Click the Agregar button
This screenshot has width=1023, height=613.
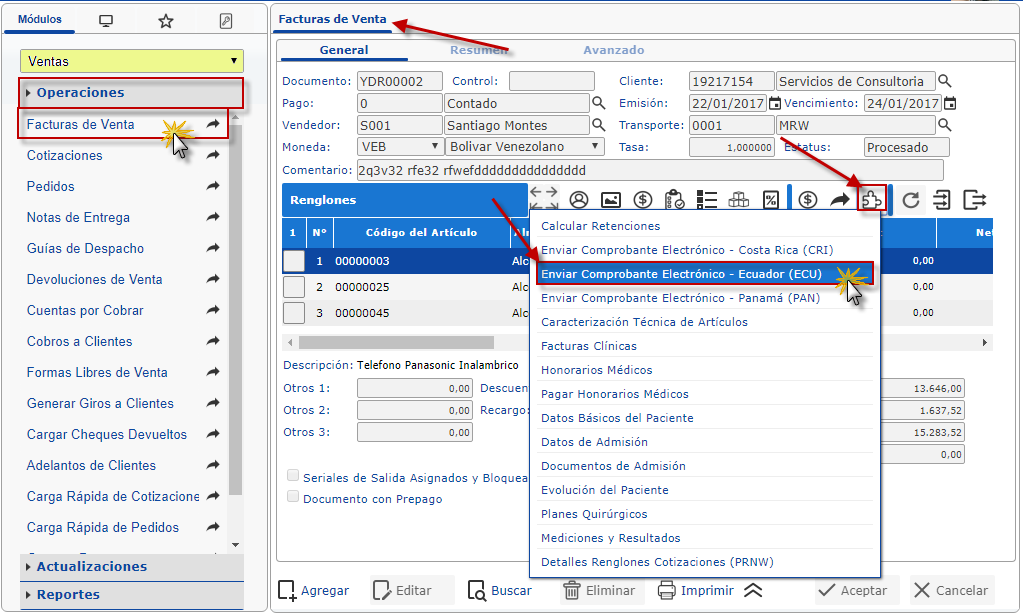(x=314, y=590)
